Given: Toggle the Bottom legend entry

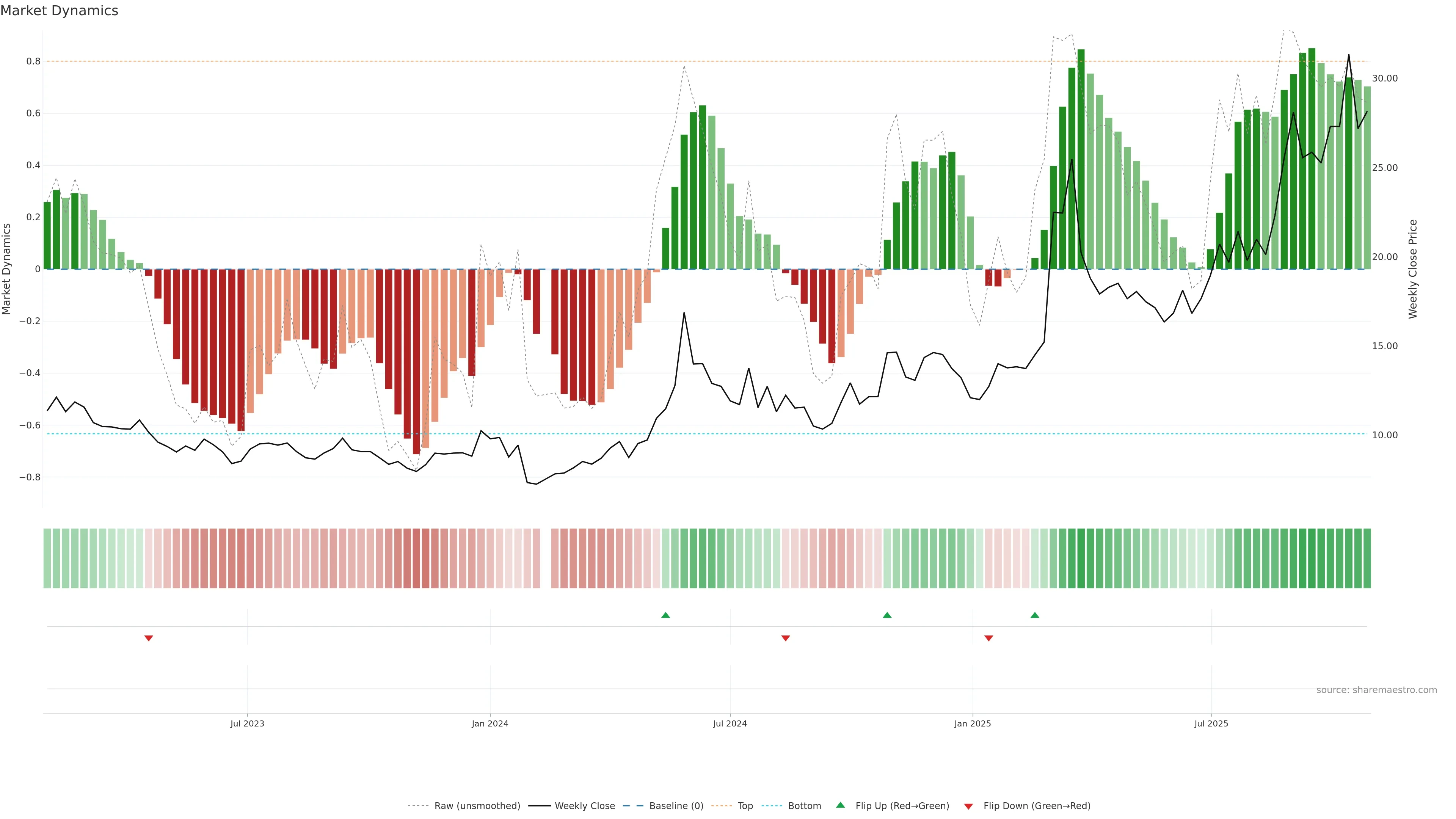Looking at the screenshot, I should tap(804, 806).
